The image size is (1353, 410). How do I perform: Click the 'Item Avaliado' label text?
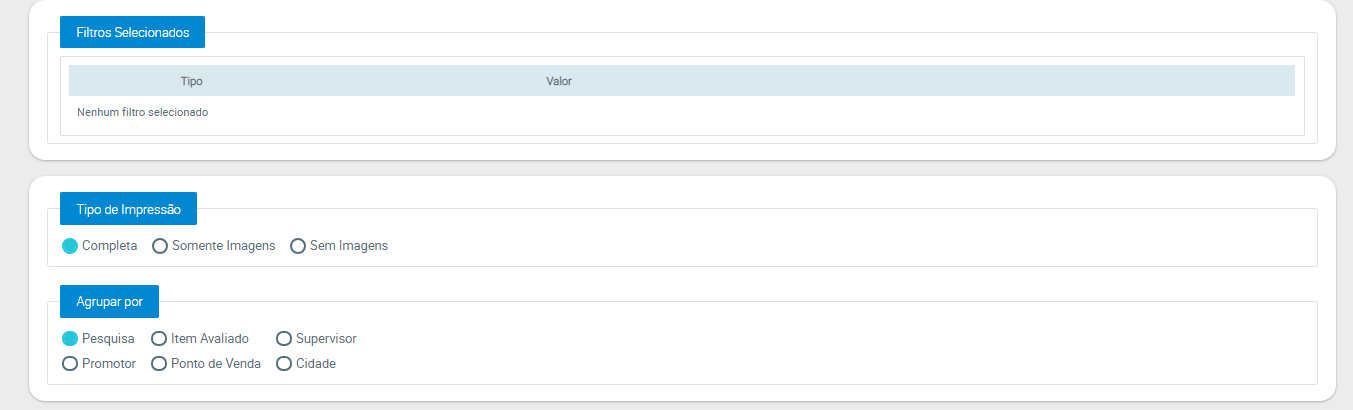tap(210, 338)
